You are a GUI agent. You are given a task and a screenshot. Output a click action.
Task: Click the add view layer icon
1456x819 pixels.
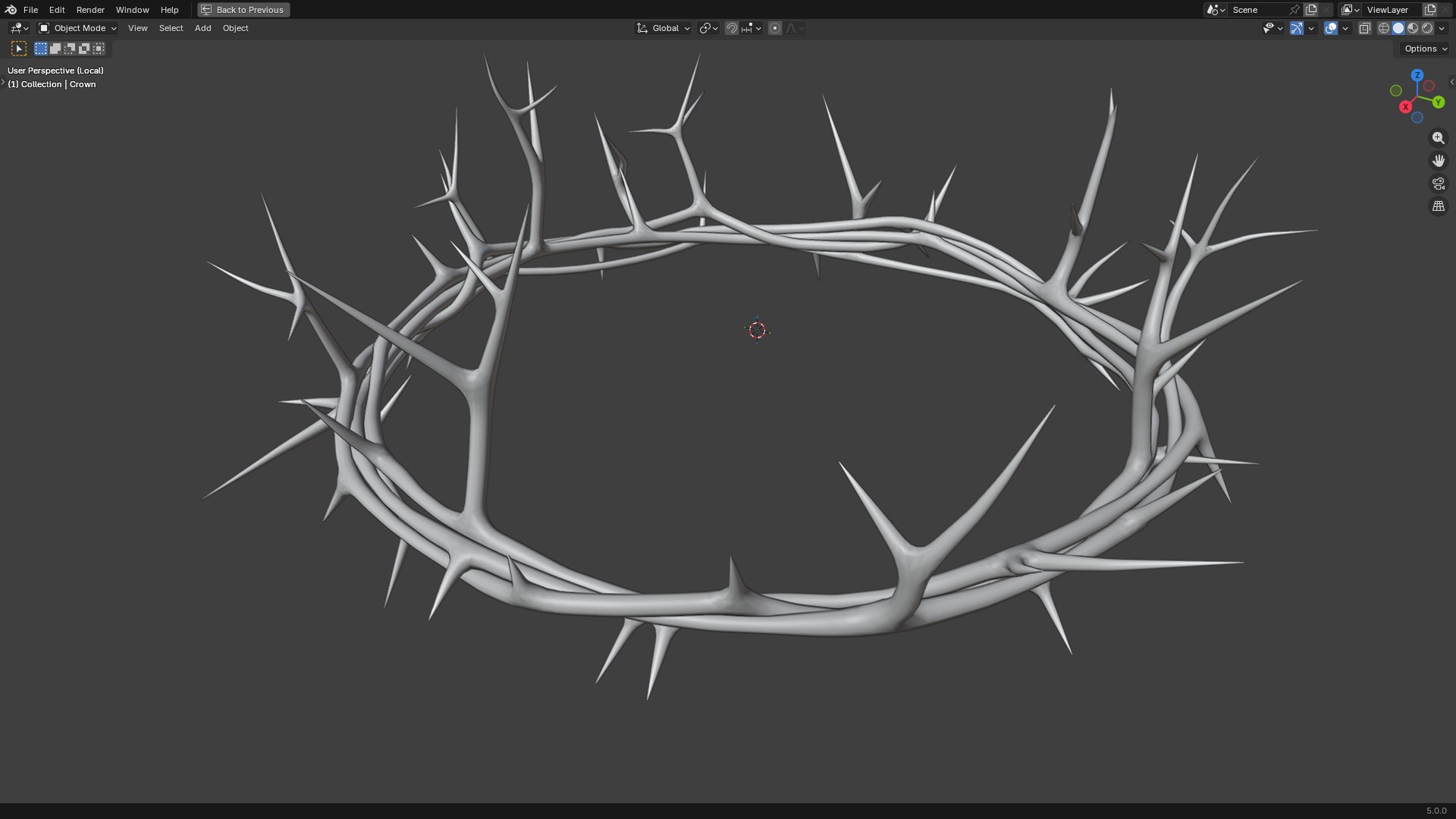(1430, 10)
